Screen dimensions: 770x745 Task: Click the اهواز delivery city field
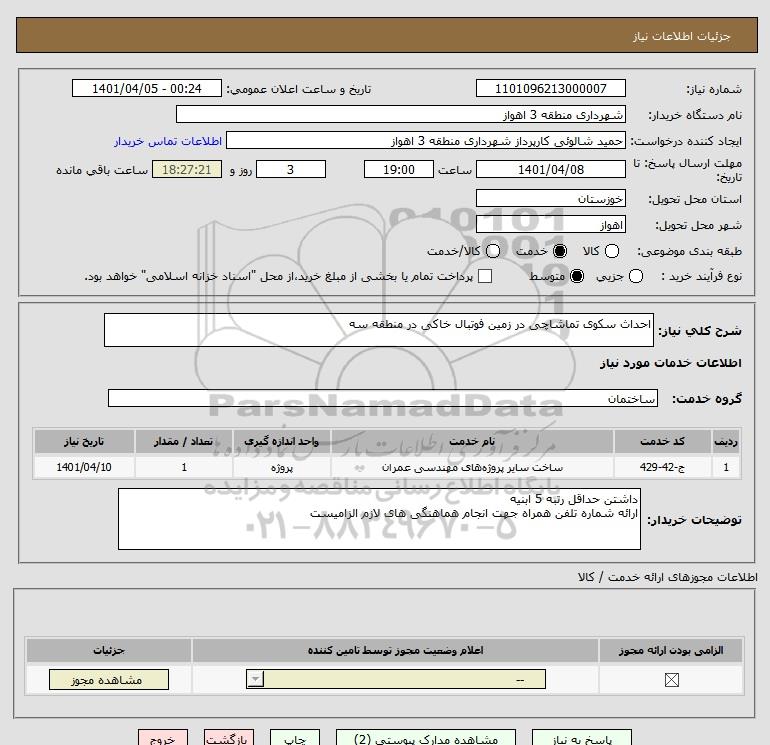[550, 224]
